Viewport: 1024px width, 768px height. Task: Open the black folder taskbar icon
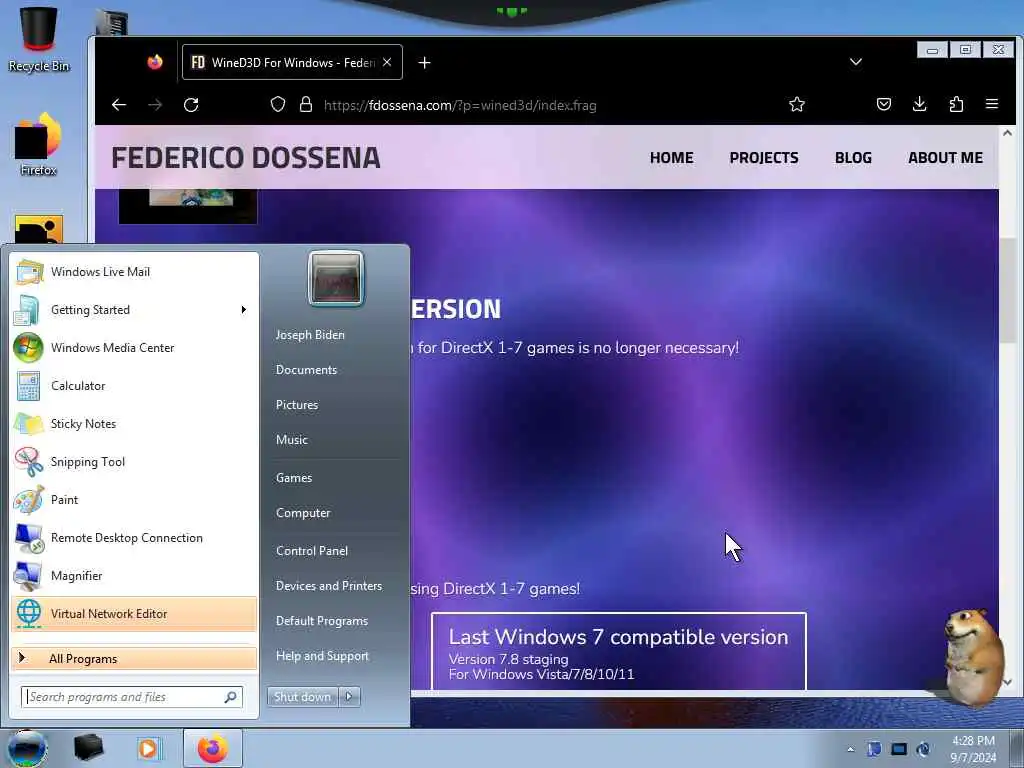[x=89, y=748]
